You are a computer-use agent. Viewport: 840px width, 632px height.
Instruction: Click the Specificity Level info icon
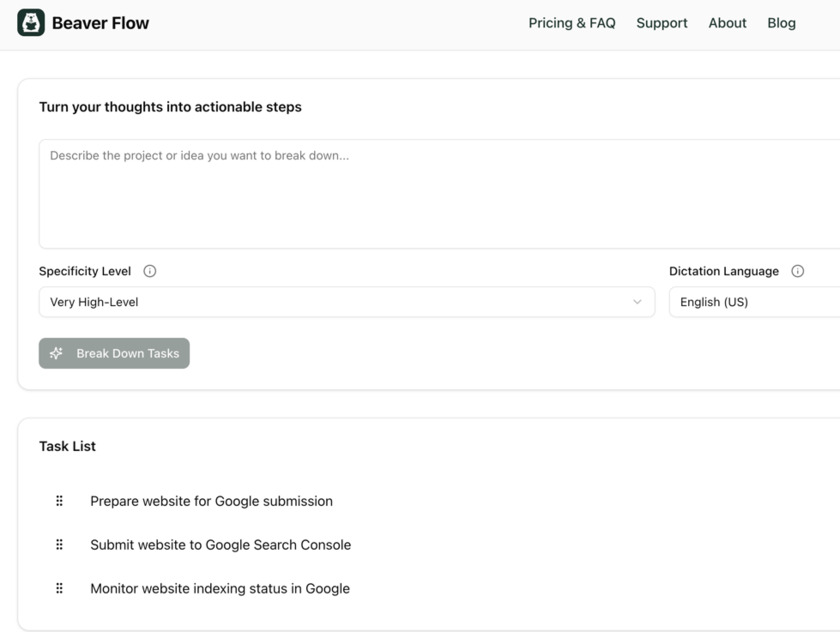[x=150, y=271]
